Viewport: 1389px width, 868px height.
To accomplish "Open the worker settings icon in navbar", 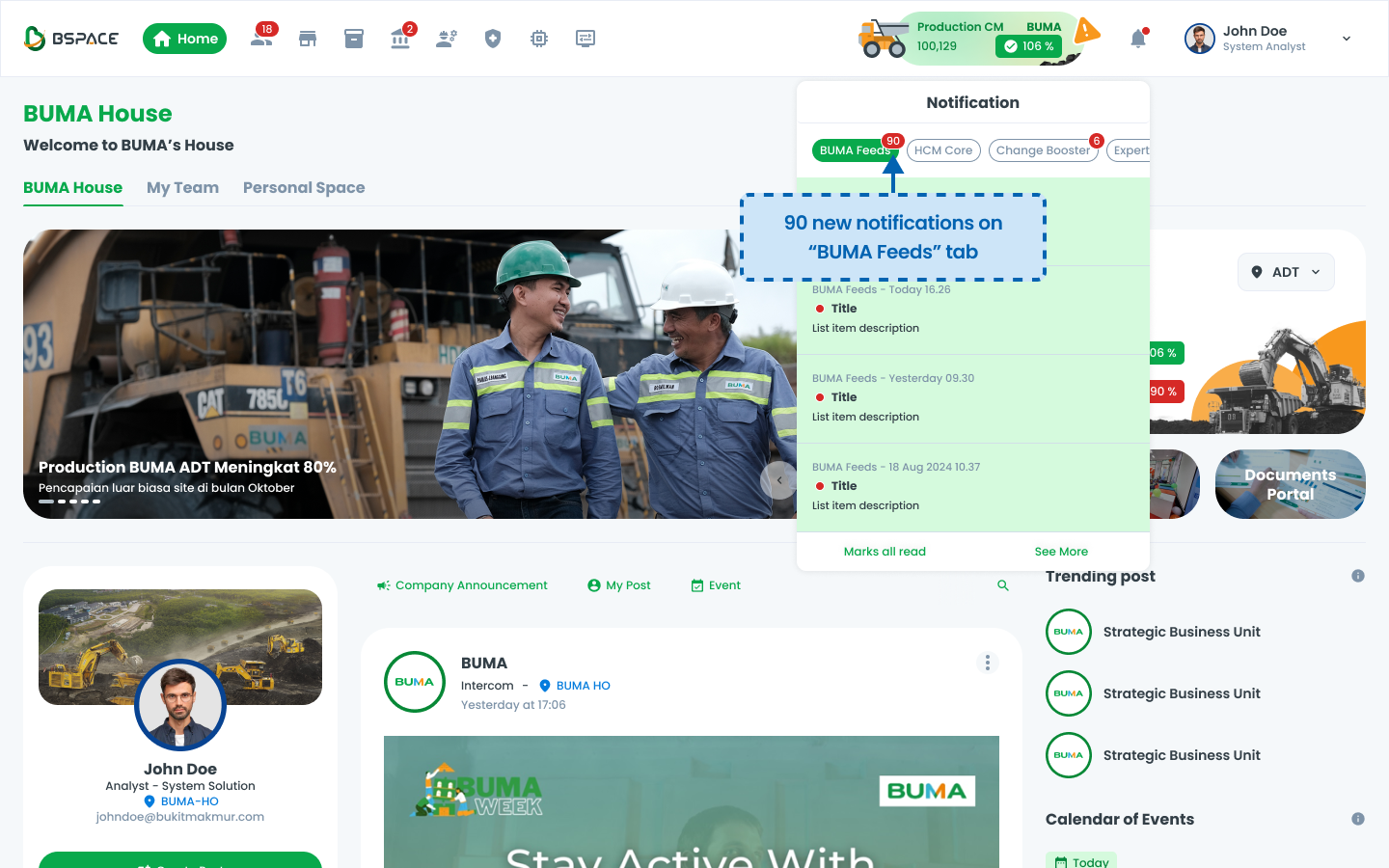I will pyautogui.click(x=447, y=39).
